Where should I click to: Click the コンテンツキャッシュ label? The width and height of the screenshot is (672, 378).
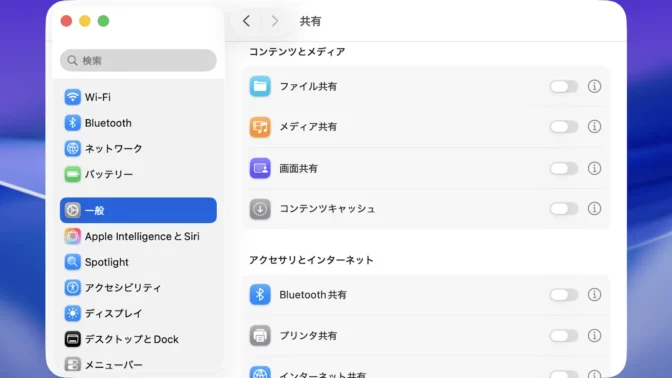tap(327, 209)
